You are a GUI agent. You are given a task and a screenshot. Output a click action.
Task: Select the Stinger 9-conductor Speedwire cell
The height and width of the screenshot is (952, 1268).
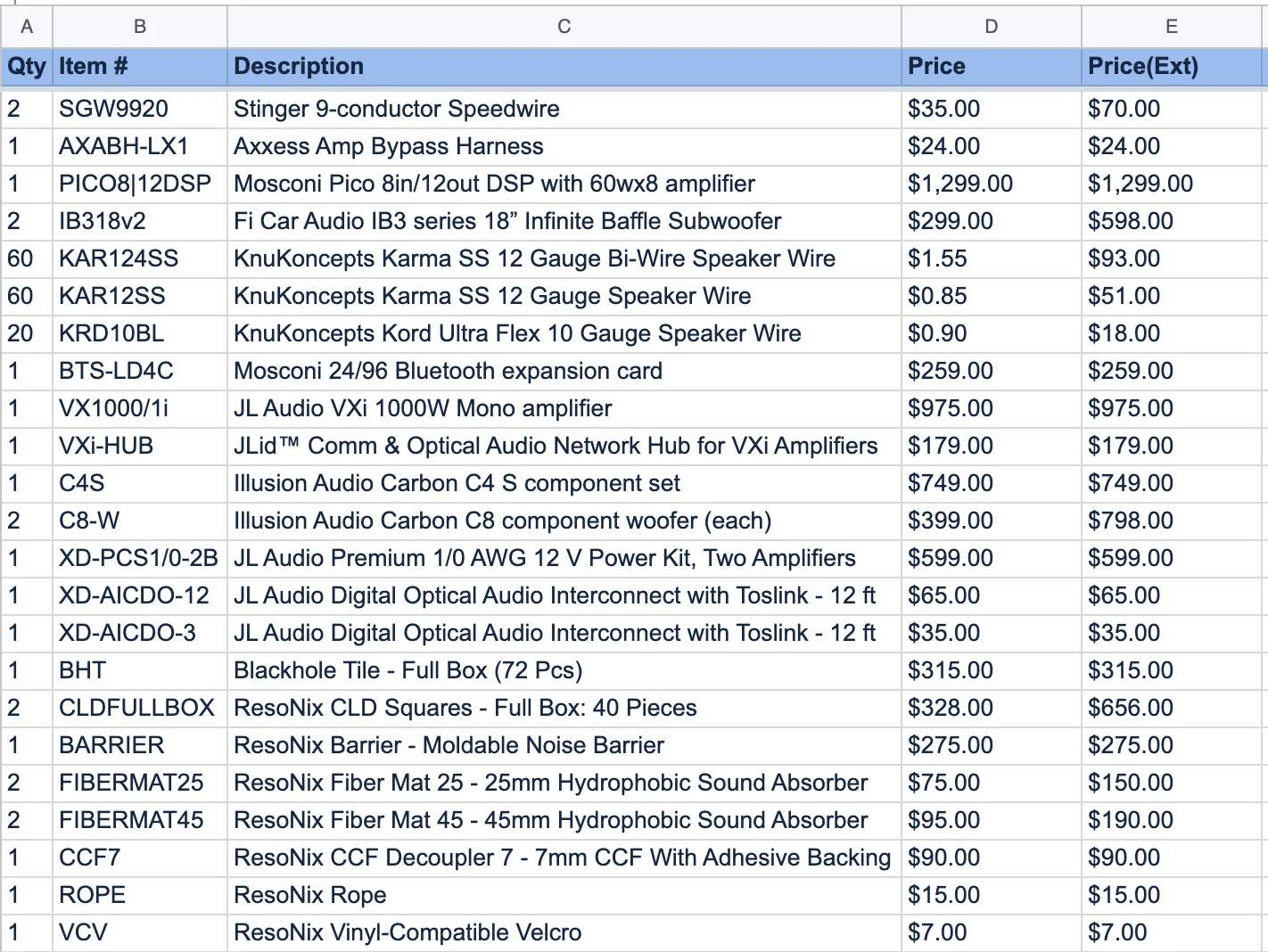coord(564,109)
